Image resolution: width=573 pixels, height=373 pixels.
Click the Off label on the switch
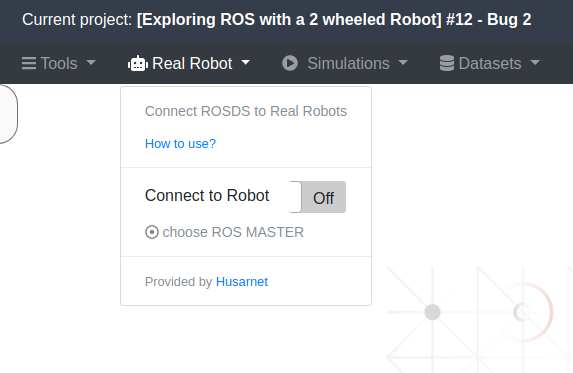(x=323, y=198)
